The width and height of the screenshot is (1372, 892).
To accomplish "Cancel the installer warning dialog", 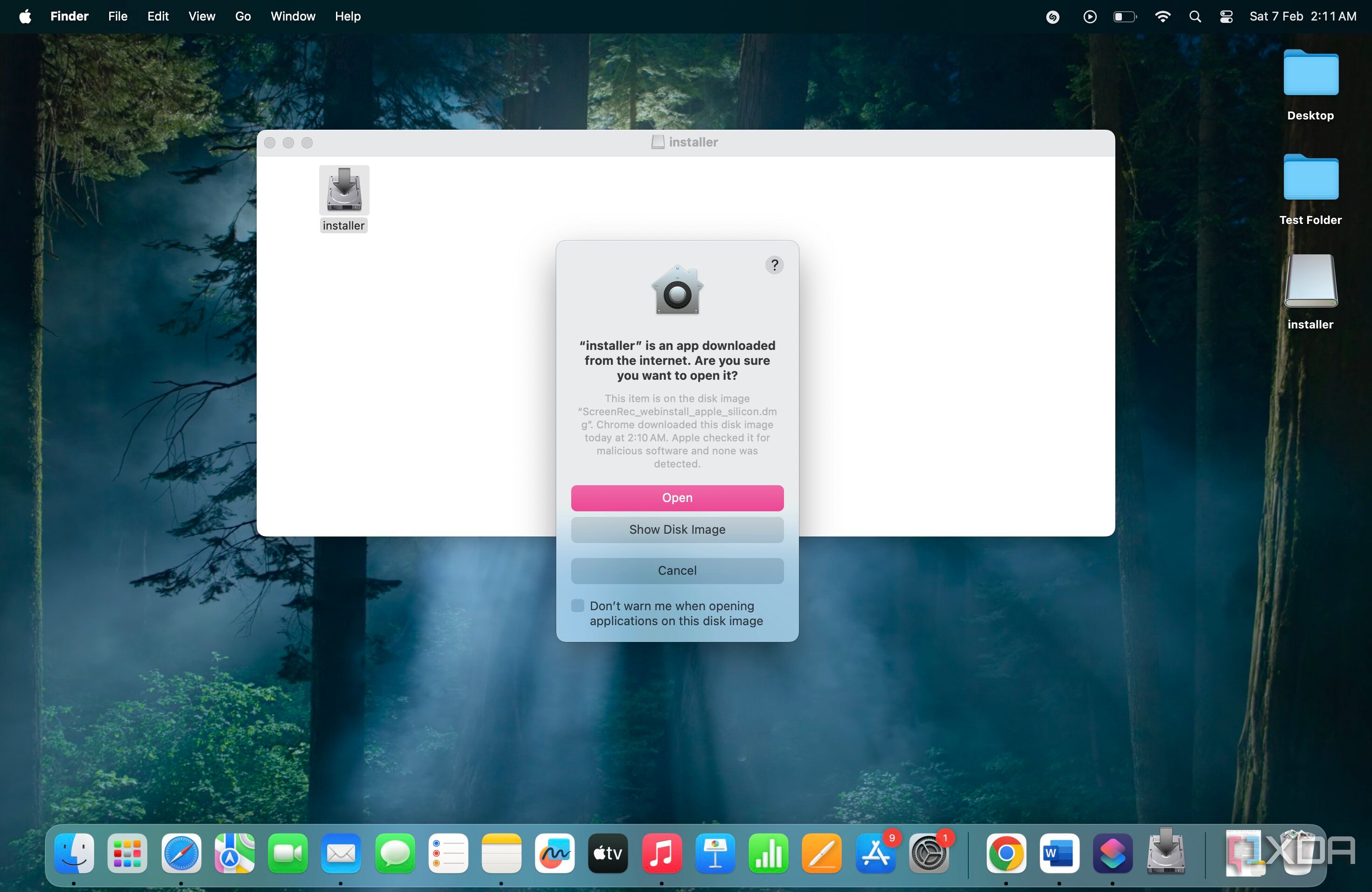I will pos(677,571).
